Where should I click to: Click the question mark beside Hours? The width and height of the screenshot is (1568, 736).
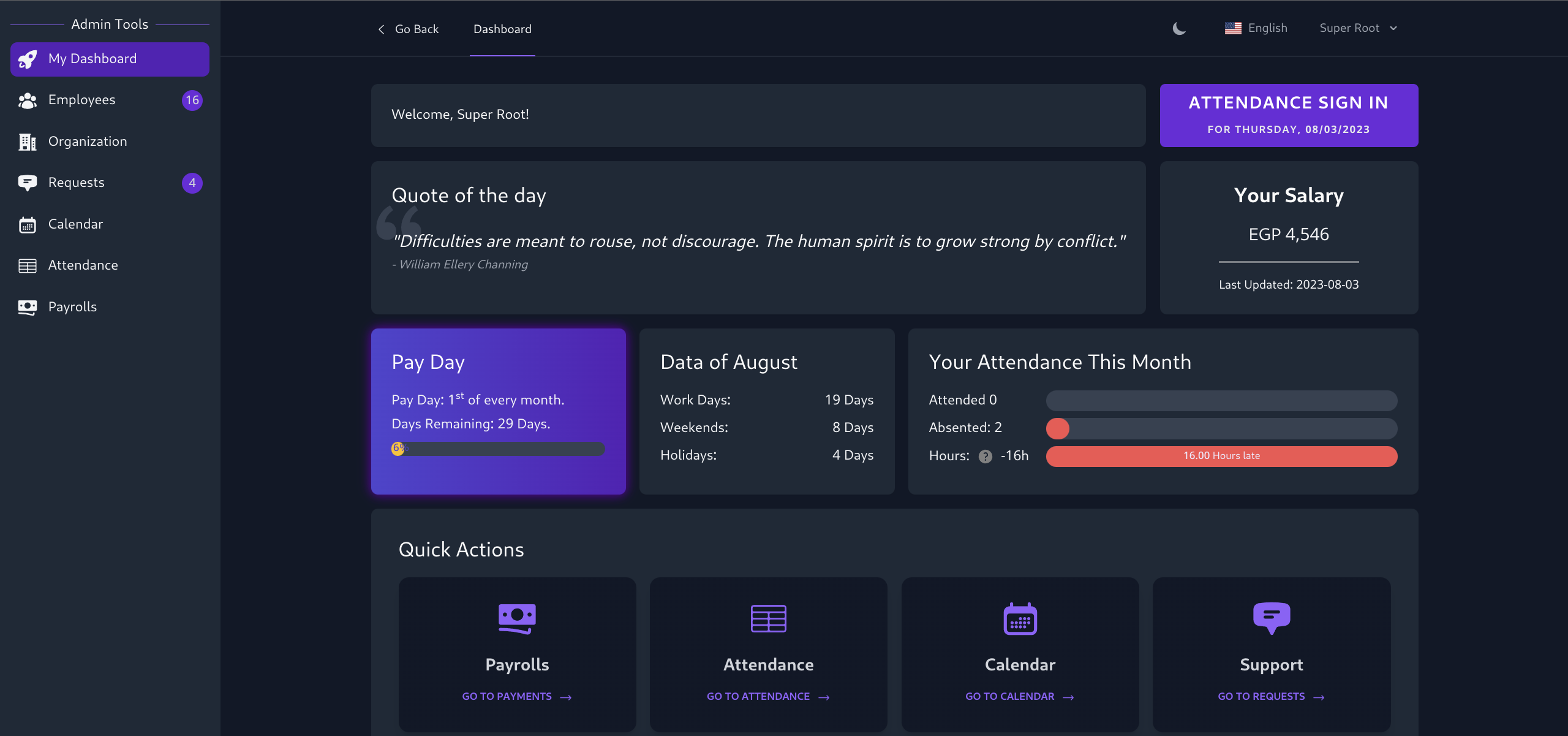[985, 456]
